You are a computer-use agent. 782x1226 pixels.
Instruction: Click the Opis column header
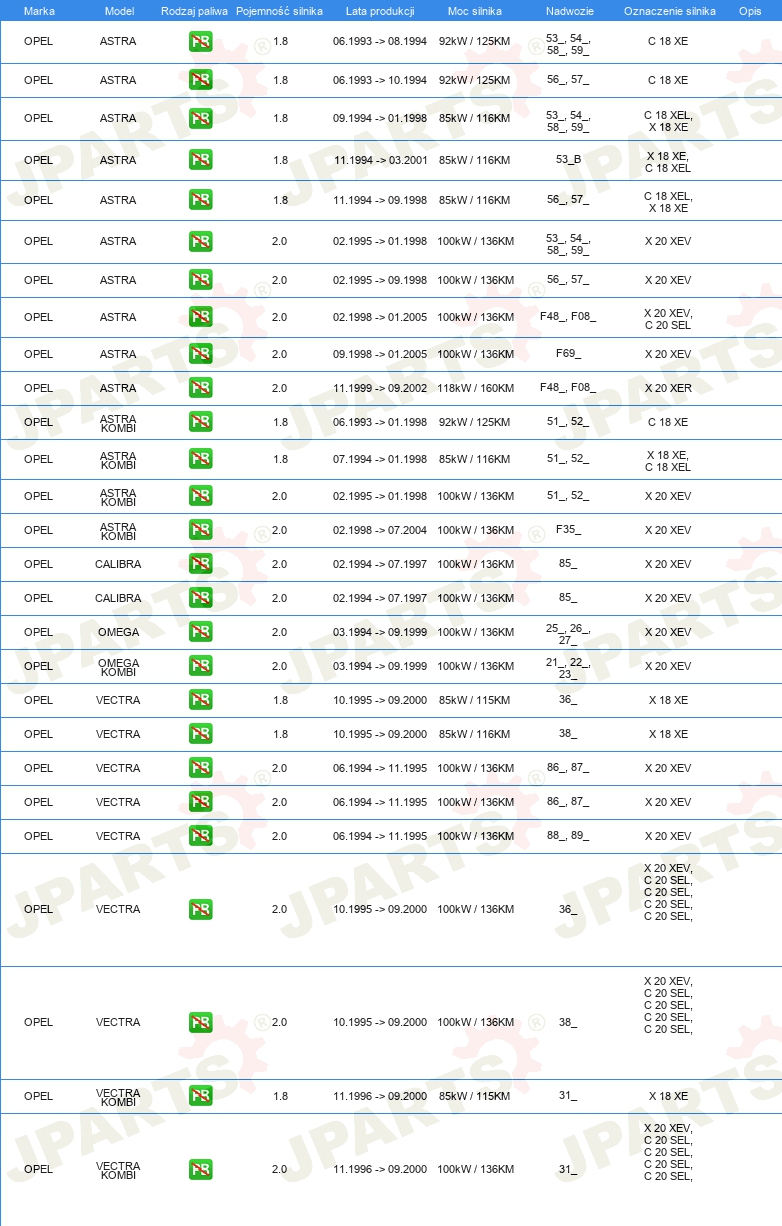[750, 11]
